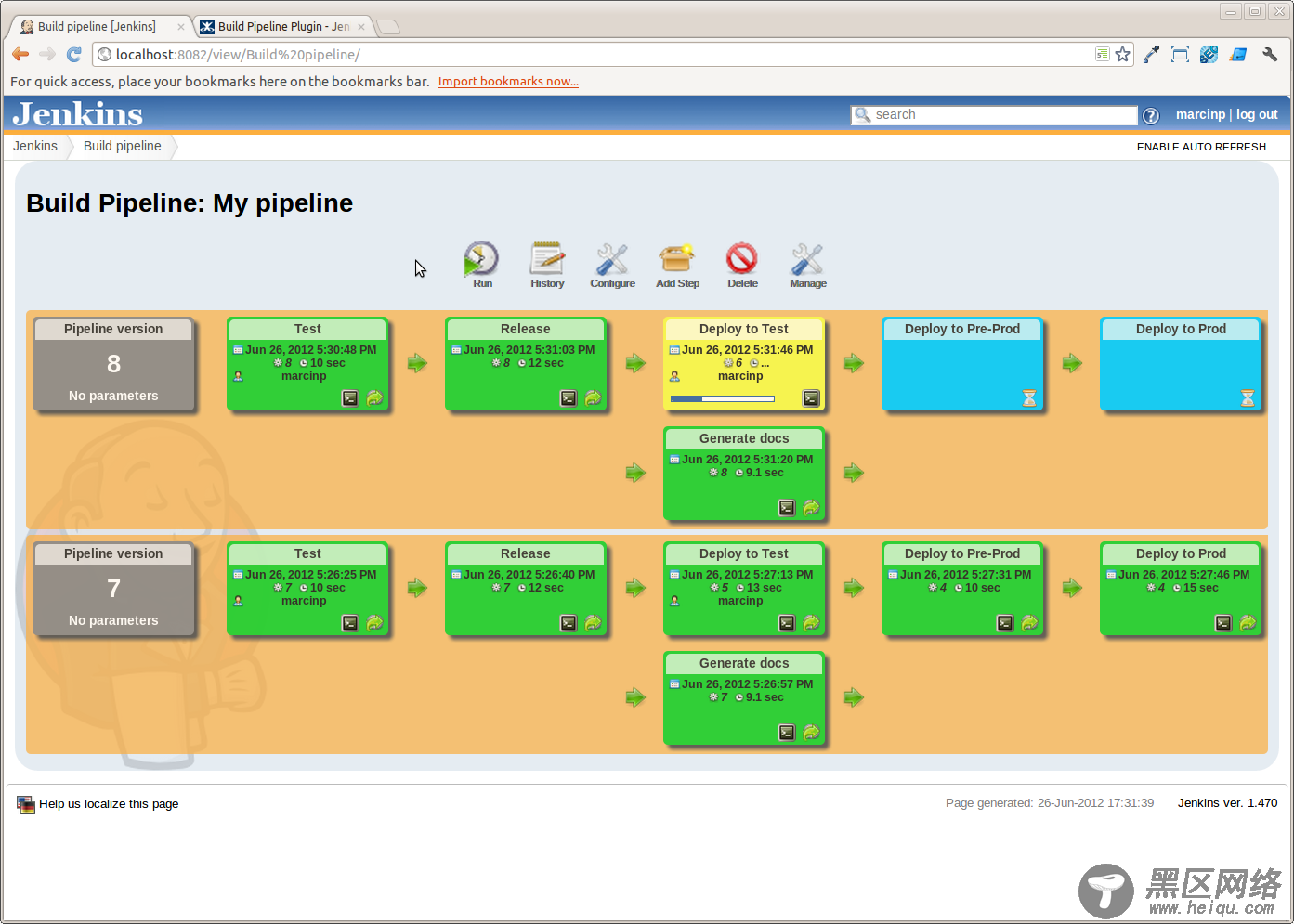Click the log out link
Image resolution: width=1294 pixels, height=924 pixels.
click(1257, 114)
